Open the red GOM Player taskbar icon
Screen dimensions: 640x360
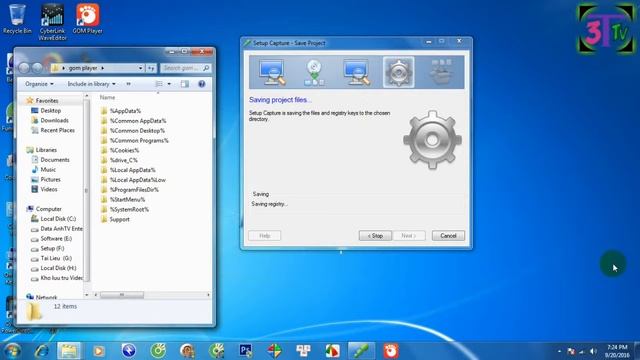pyautogui.click(x=391, y=351)
